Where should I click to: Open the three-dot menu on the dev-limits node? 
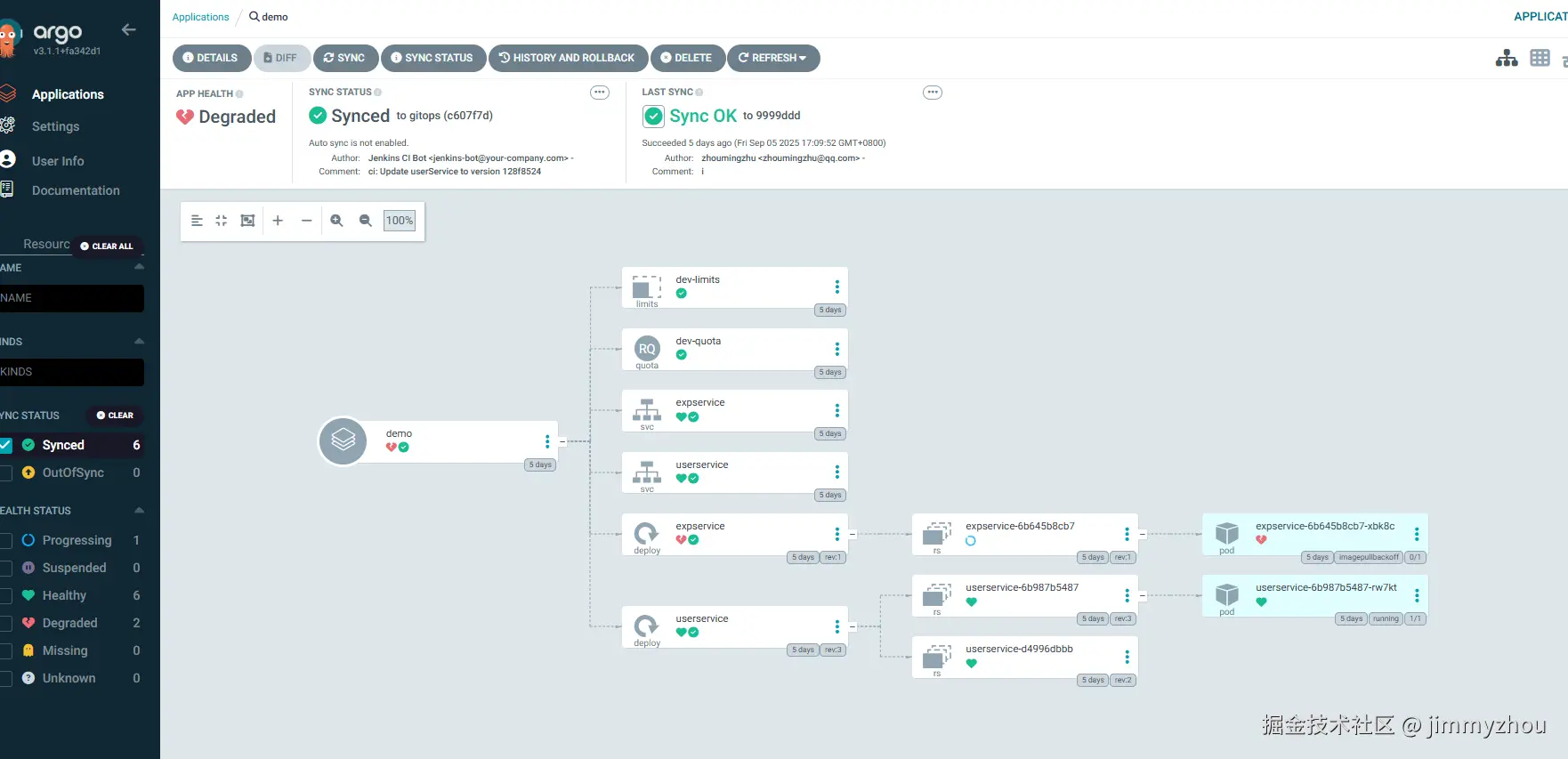837,287
